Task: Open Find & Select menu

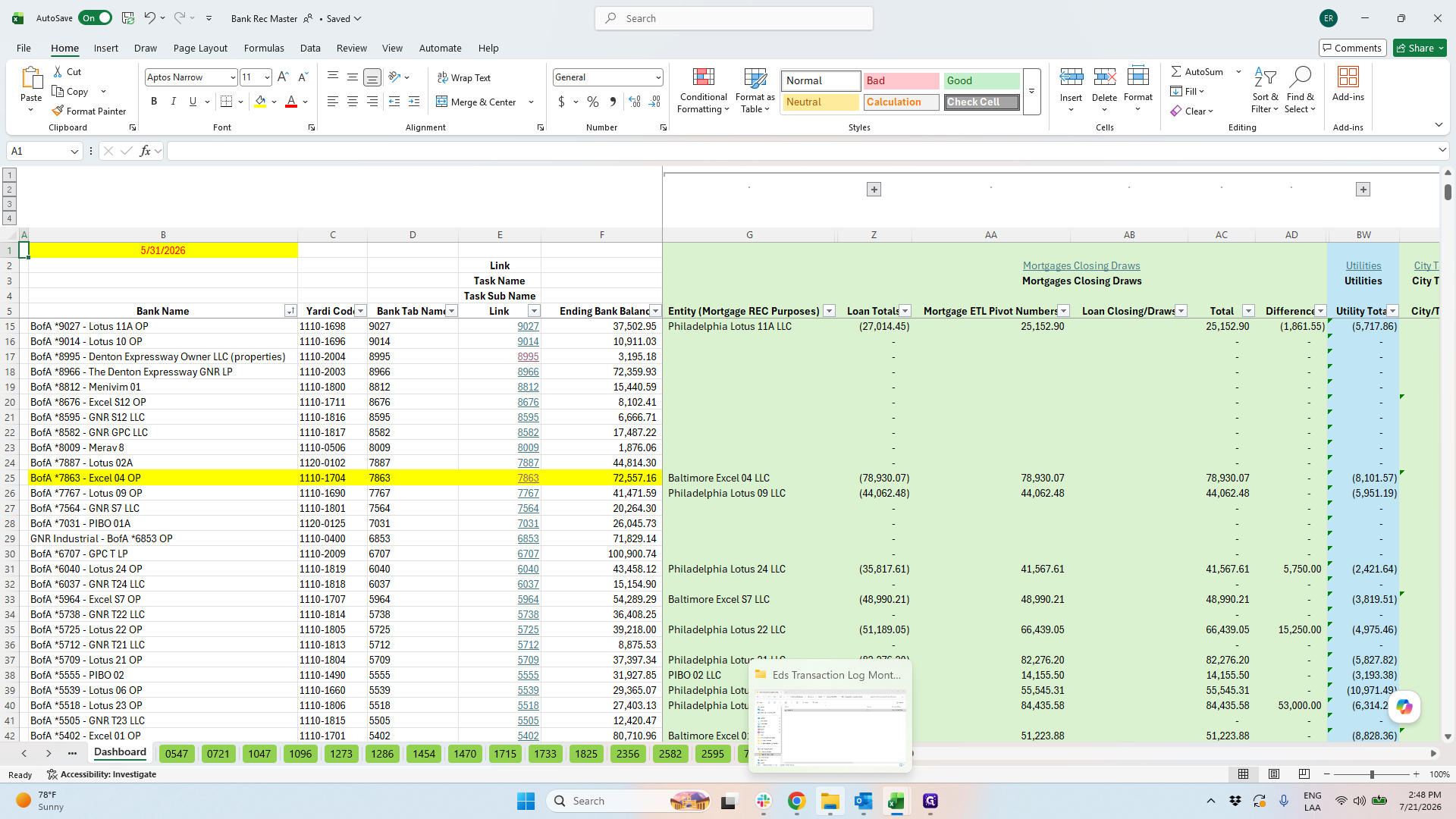Action: (1301, 91)
